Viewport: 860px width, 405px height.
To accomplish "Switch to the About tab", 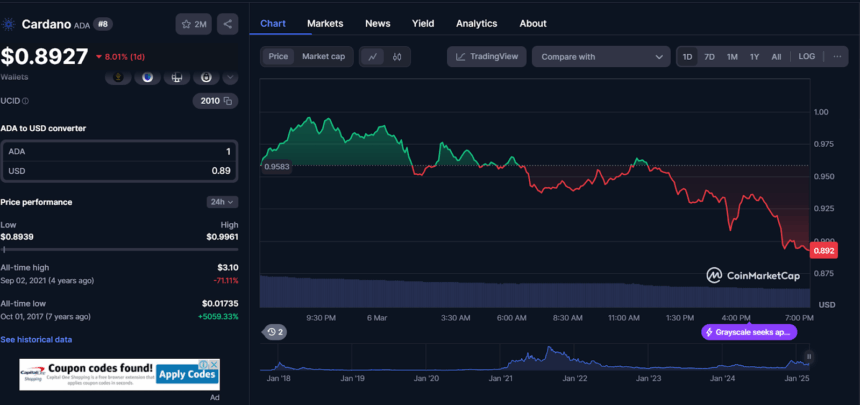I will pyautogui.click(x=533, y=24).
